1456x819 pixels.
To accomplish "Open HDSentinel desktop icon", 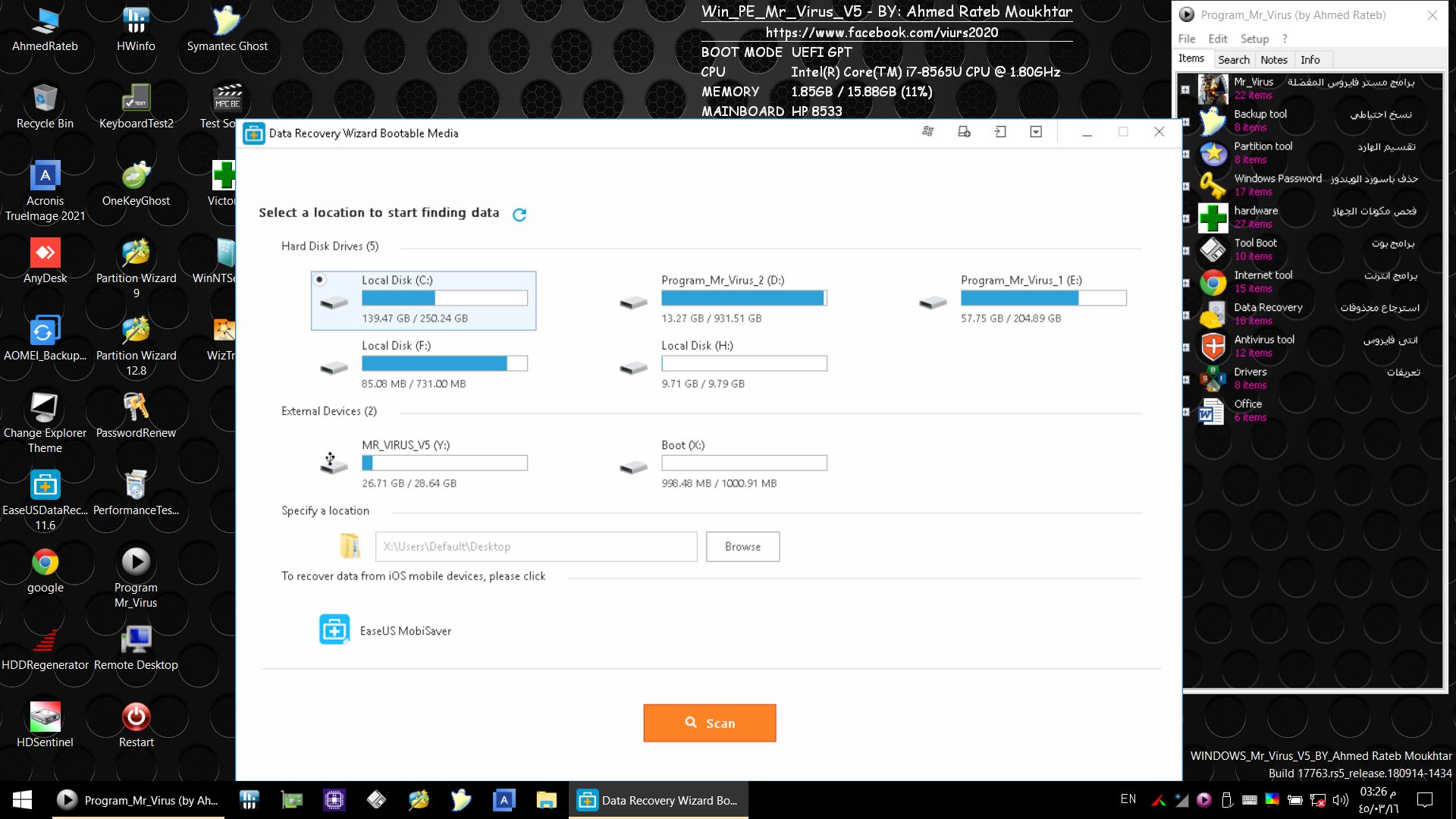I will 45,726.
